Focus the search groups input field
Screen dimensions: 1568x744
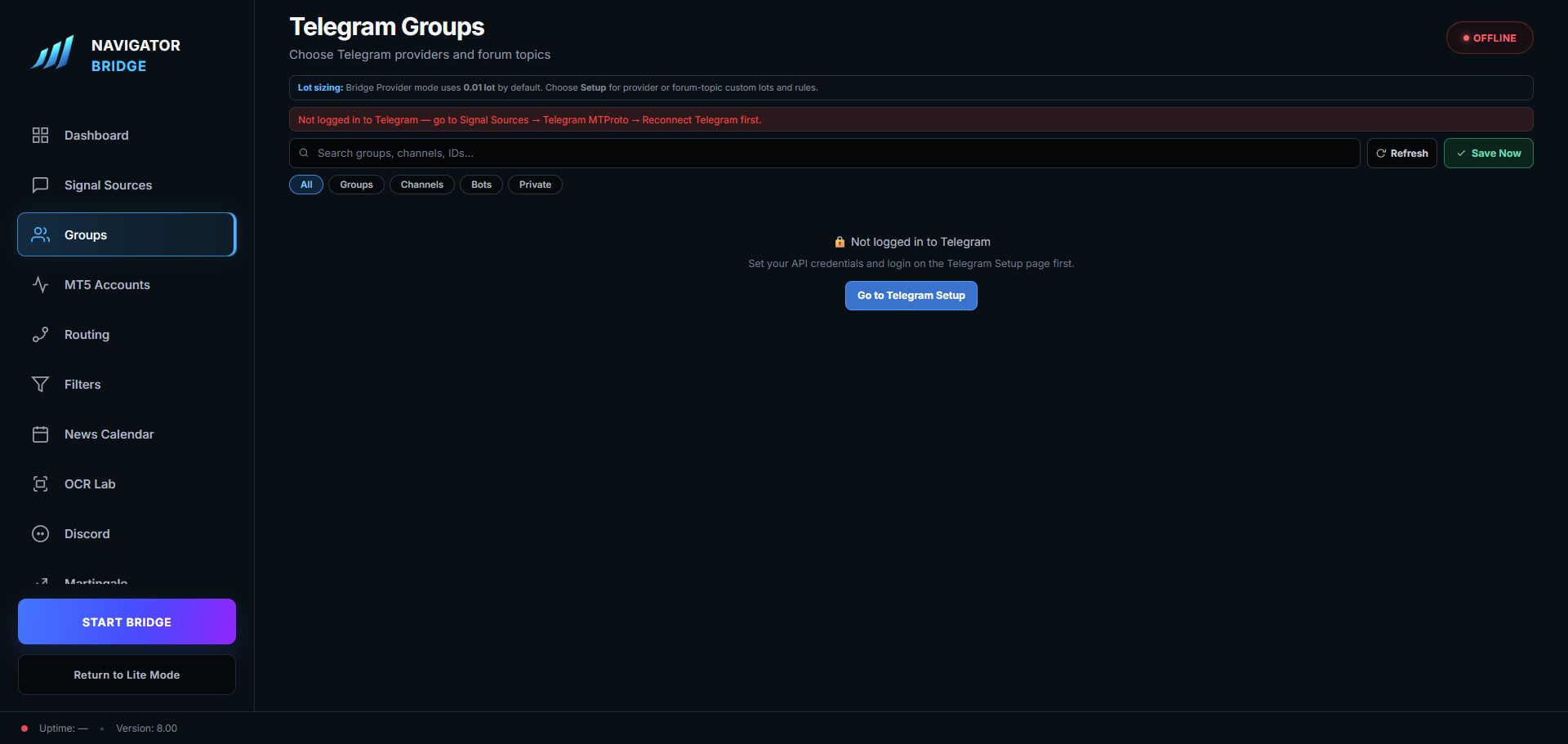825,154
